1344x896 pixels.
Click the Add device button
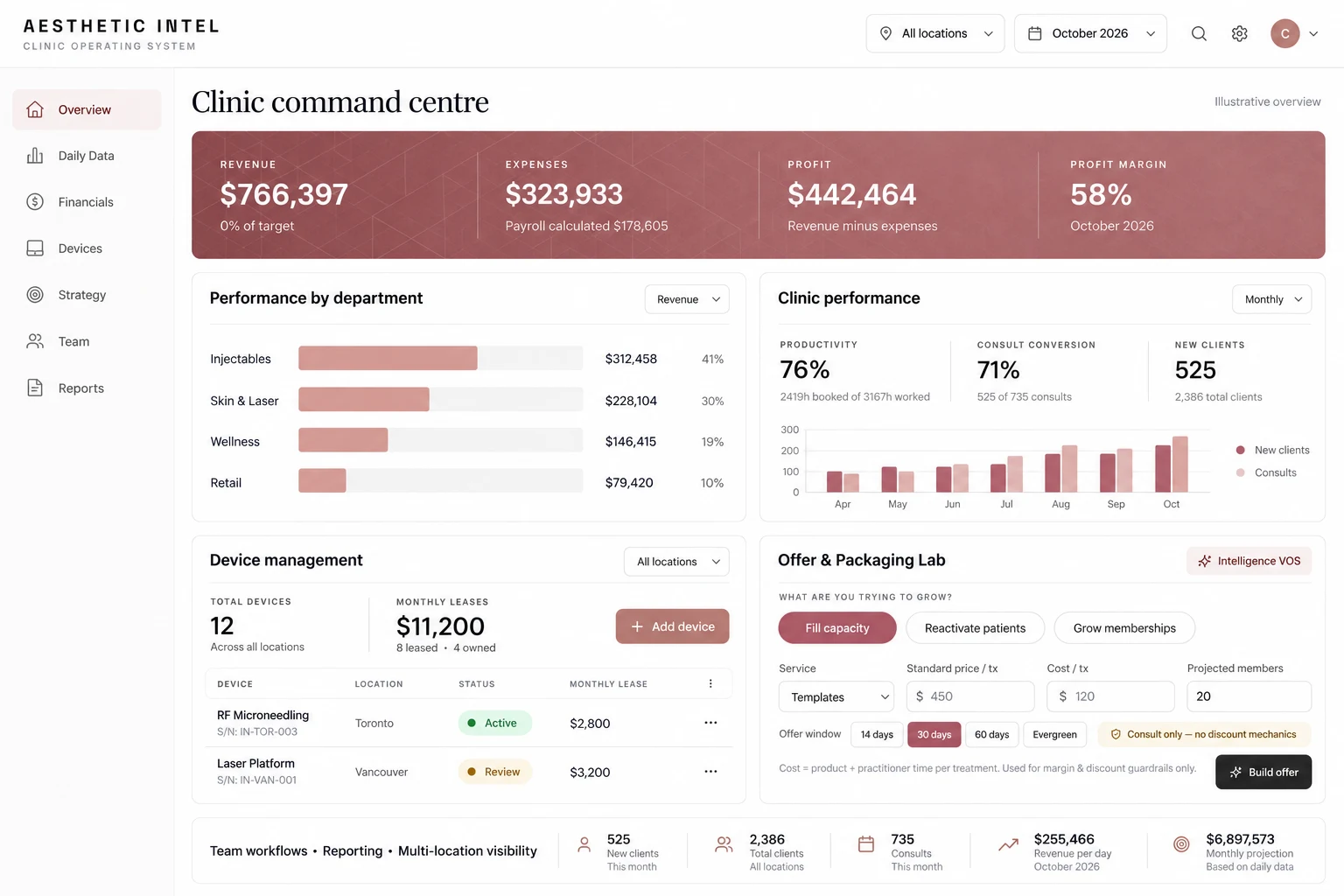click(x=672, y=626)
